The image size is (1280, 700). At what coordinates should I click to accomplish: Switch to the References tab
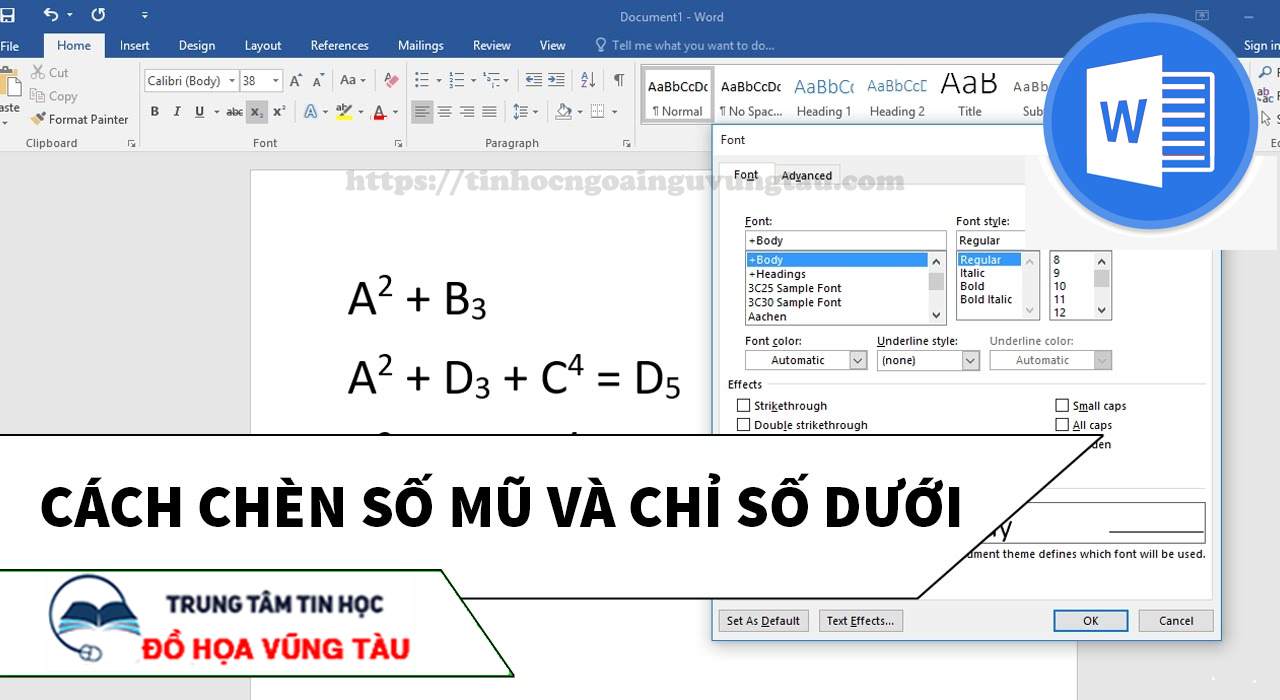340,45
